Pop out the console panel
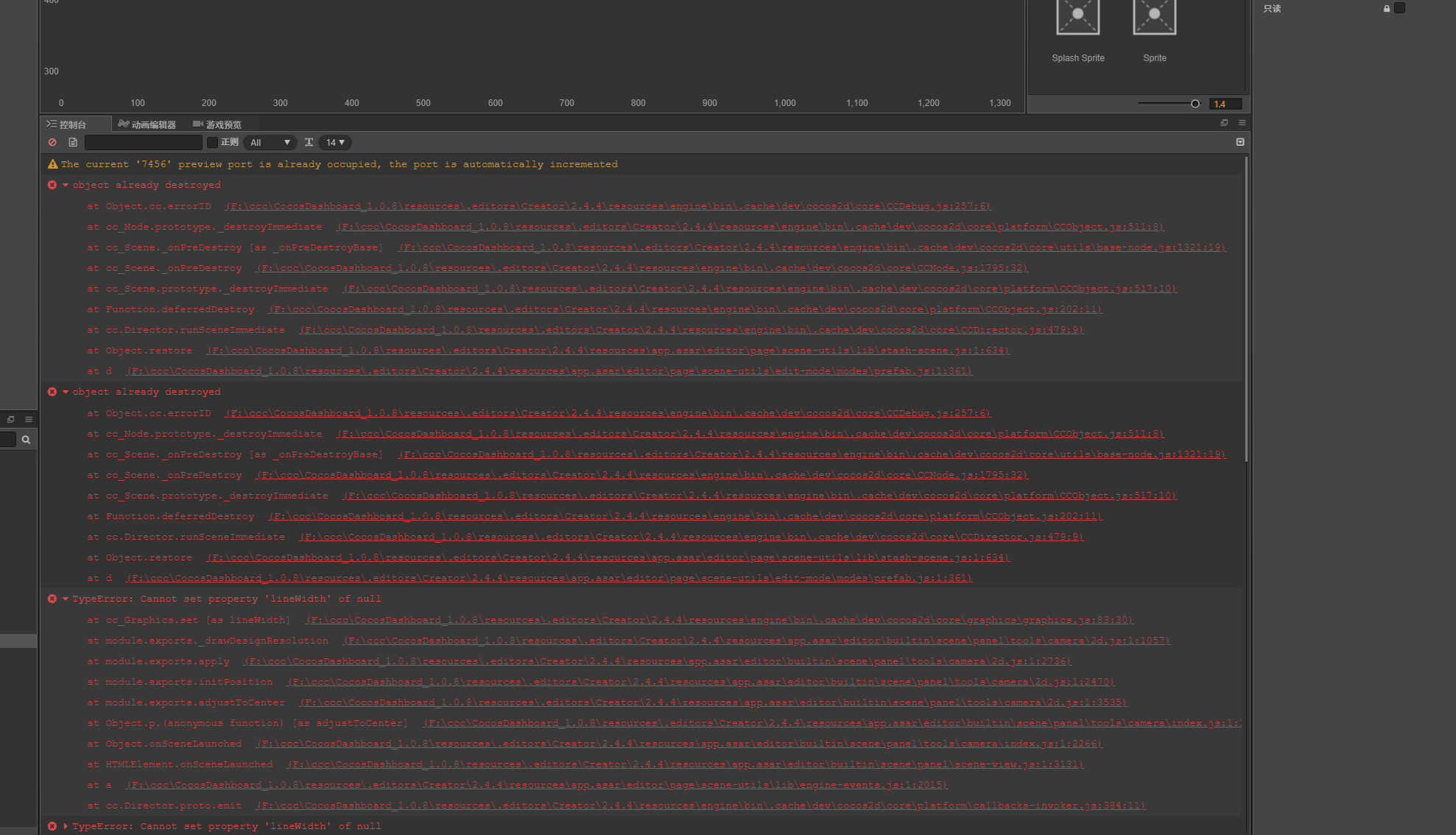The height and width of the screenshot is (835, 1456). 1224,123
